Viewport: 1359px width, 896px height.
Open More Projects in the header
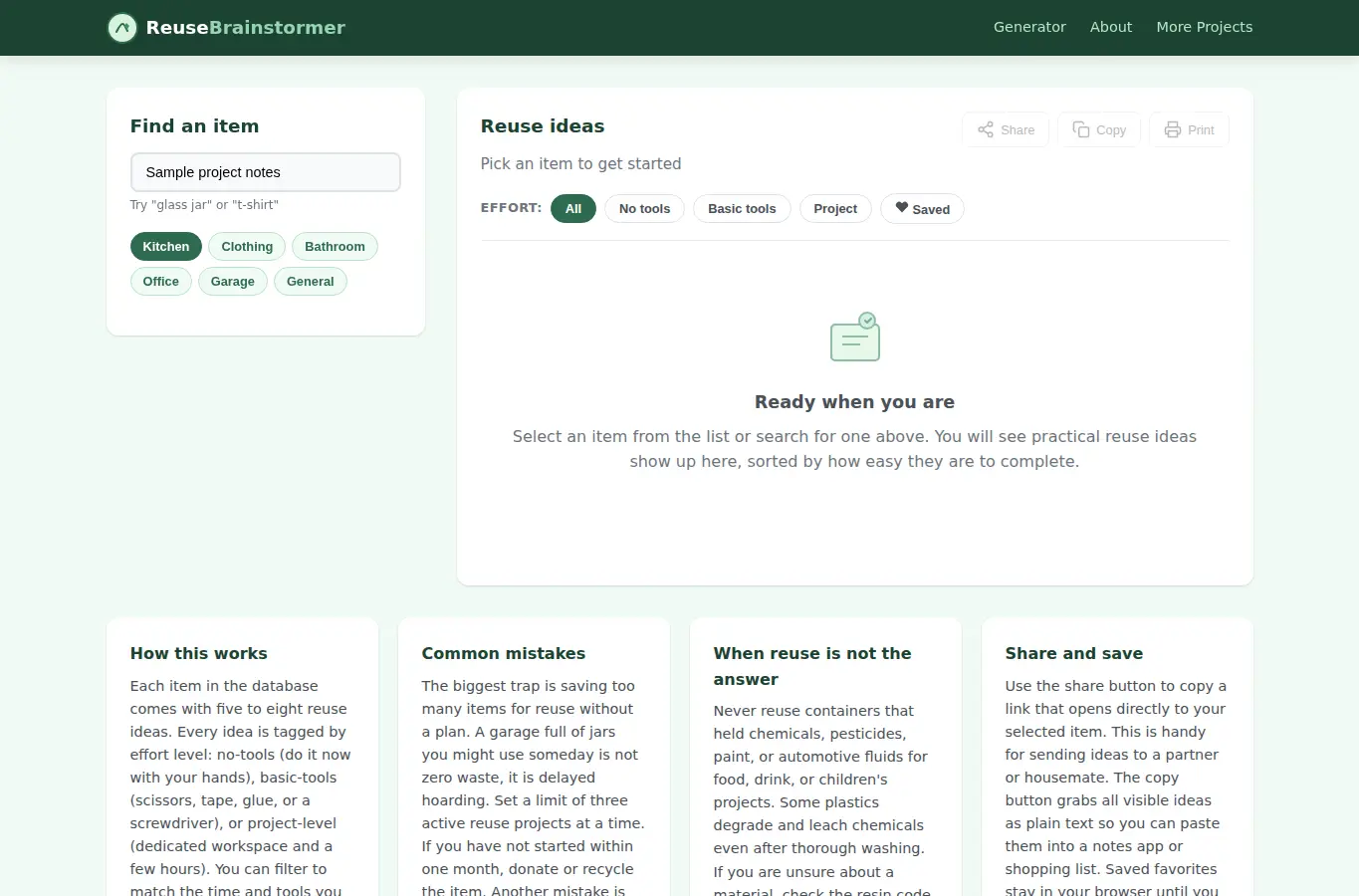pos(1205,27)
